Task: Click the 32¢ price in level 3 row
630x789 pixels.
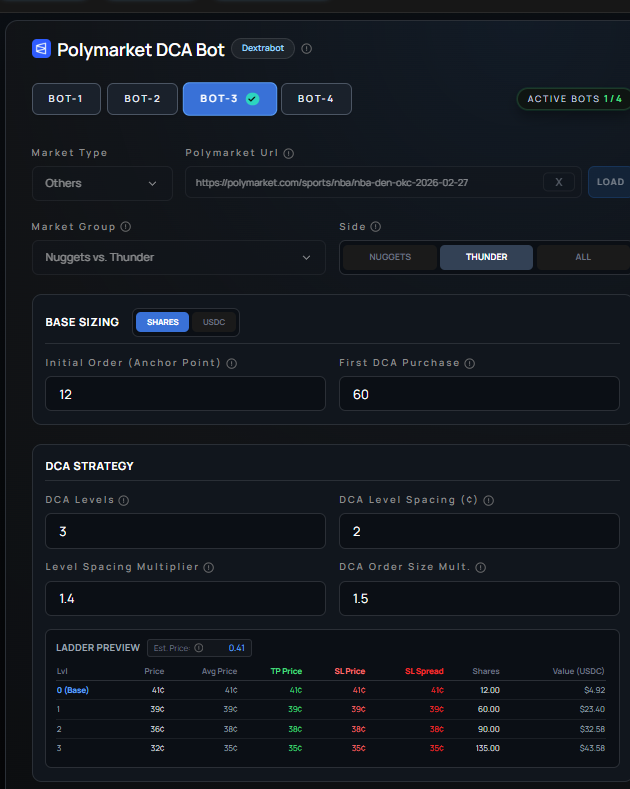Action: click(158, 748)
